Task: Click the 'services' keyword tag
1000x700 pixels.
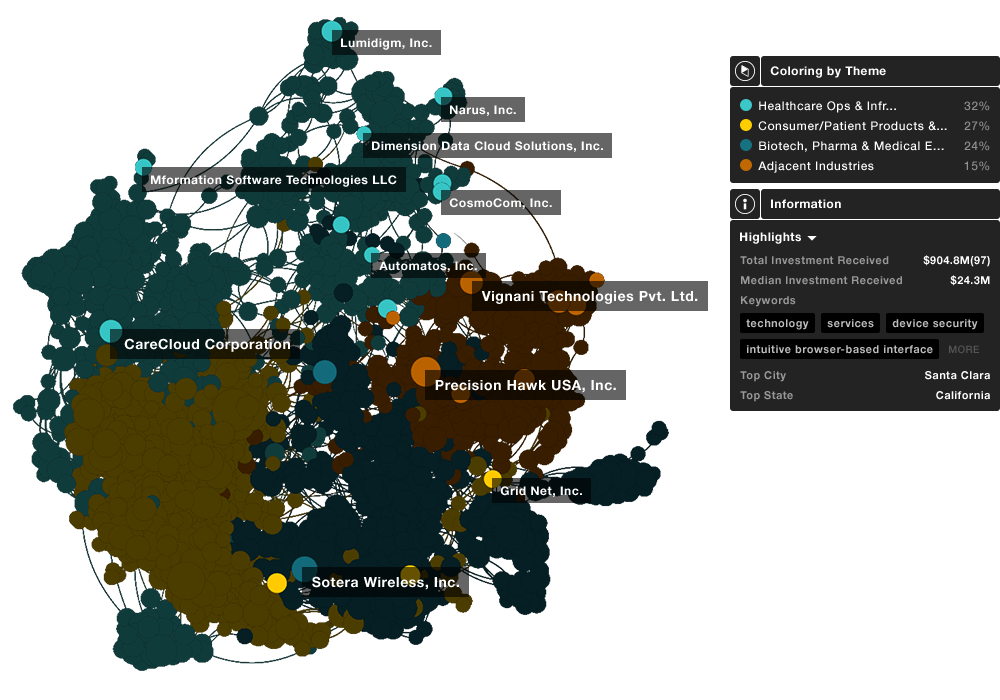Action: tap(850, 323)
